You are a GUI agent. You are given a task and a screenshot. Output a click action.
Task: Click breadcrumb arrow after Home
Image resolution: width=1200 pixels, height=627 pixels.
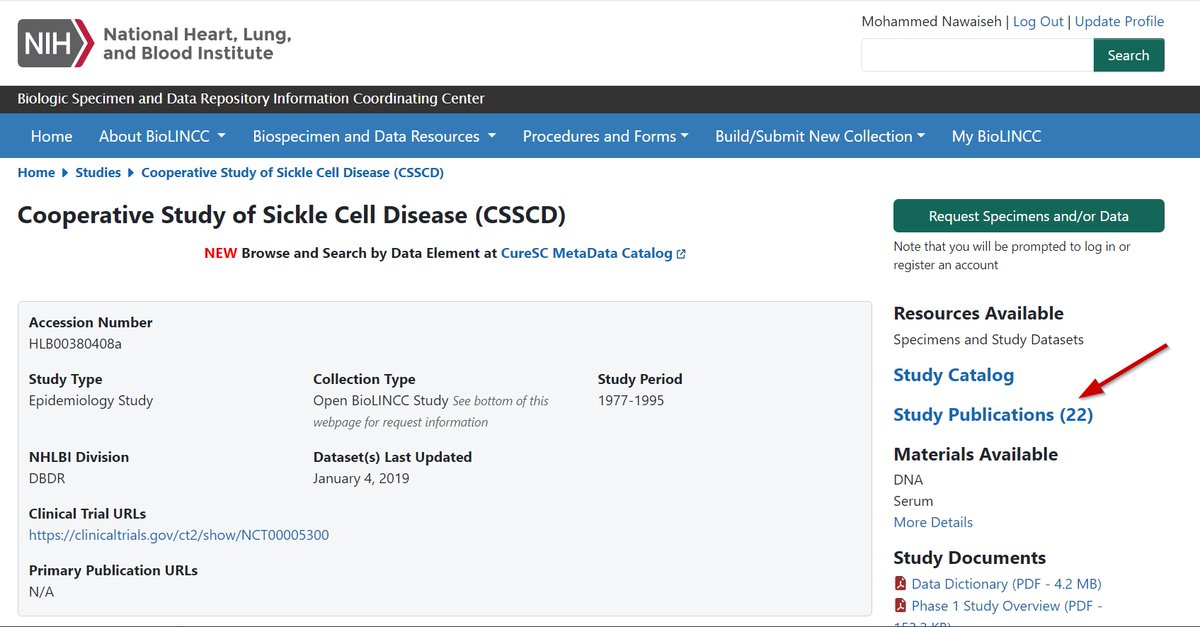[x=65, y=173]
